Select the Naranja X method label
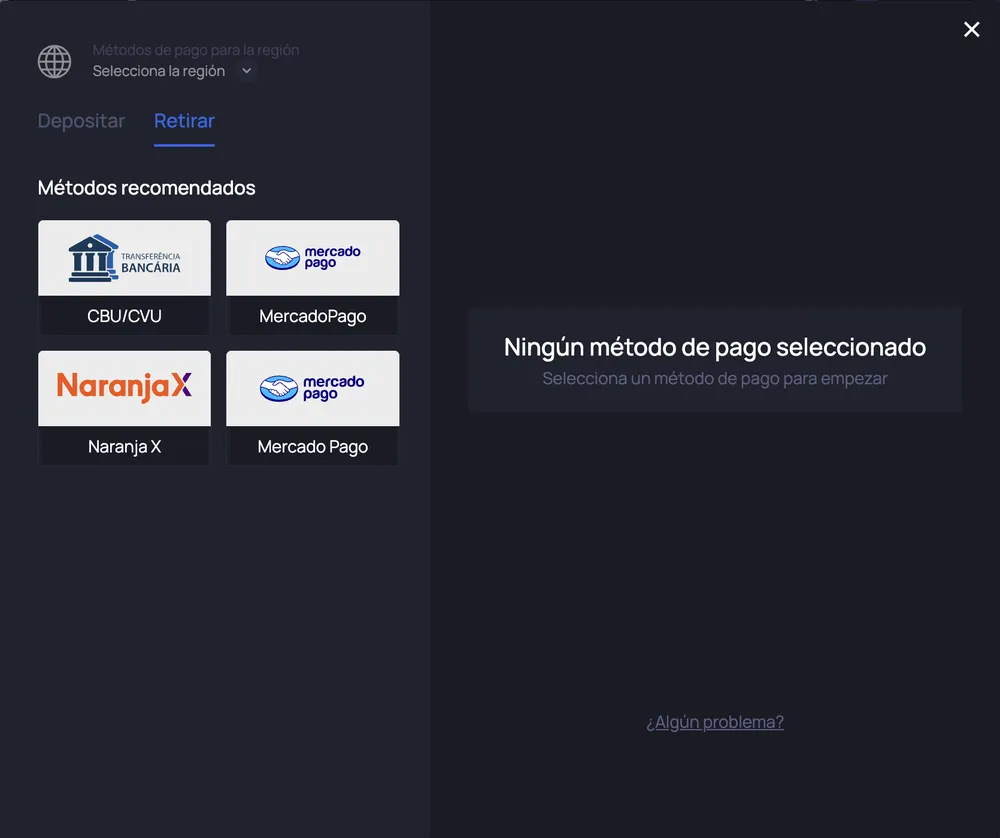This screenshot has width=1000, height=838. point(124,446)
